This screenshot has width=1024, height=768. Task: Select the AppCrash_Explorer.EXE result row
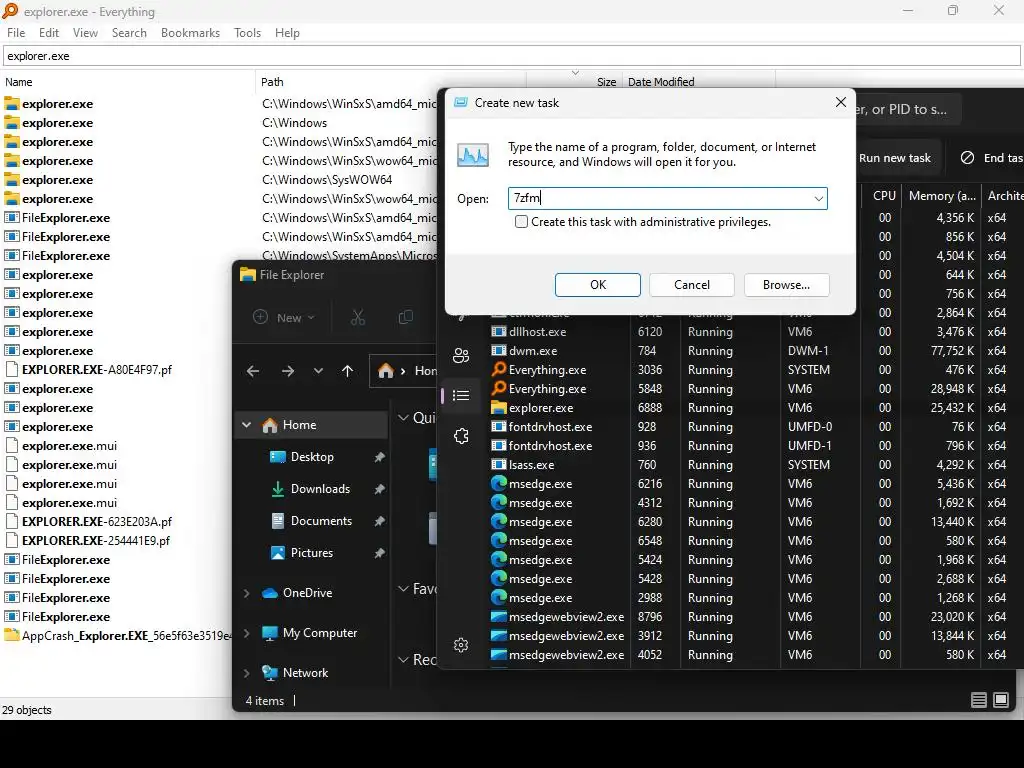coord(118,635)
